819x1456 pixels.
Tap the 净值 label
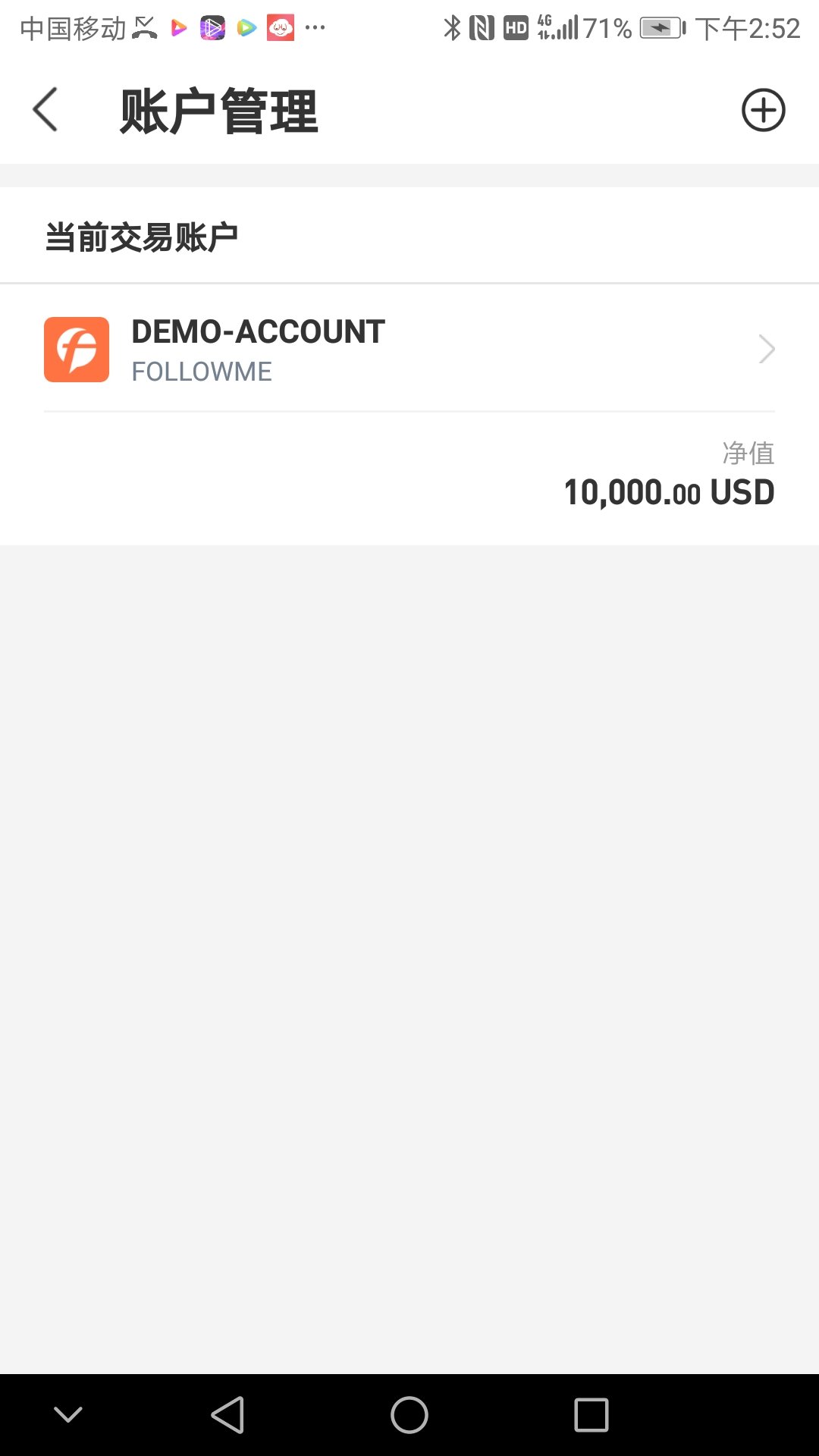click(x=748, y=453)
